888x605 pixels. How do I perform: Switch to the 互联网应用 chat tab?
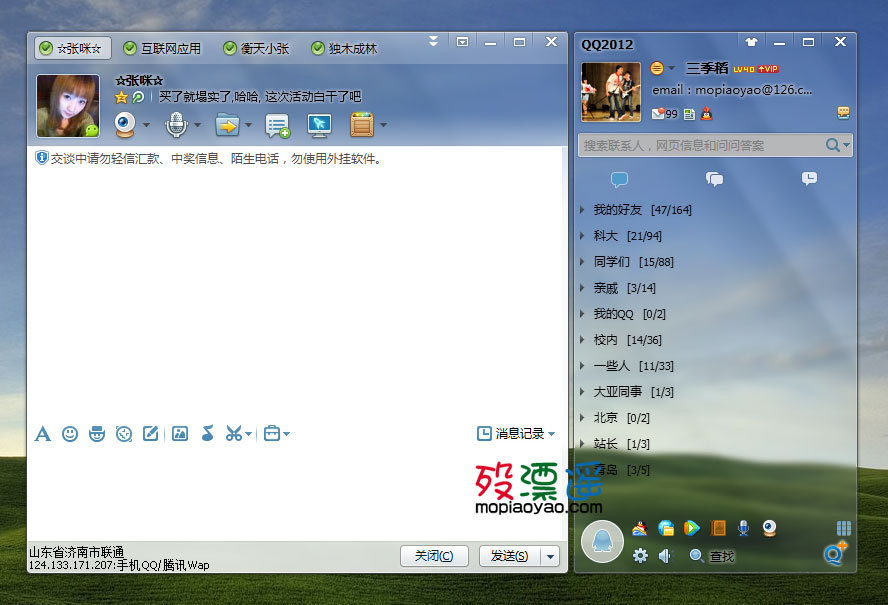(163, 48)
